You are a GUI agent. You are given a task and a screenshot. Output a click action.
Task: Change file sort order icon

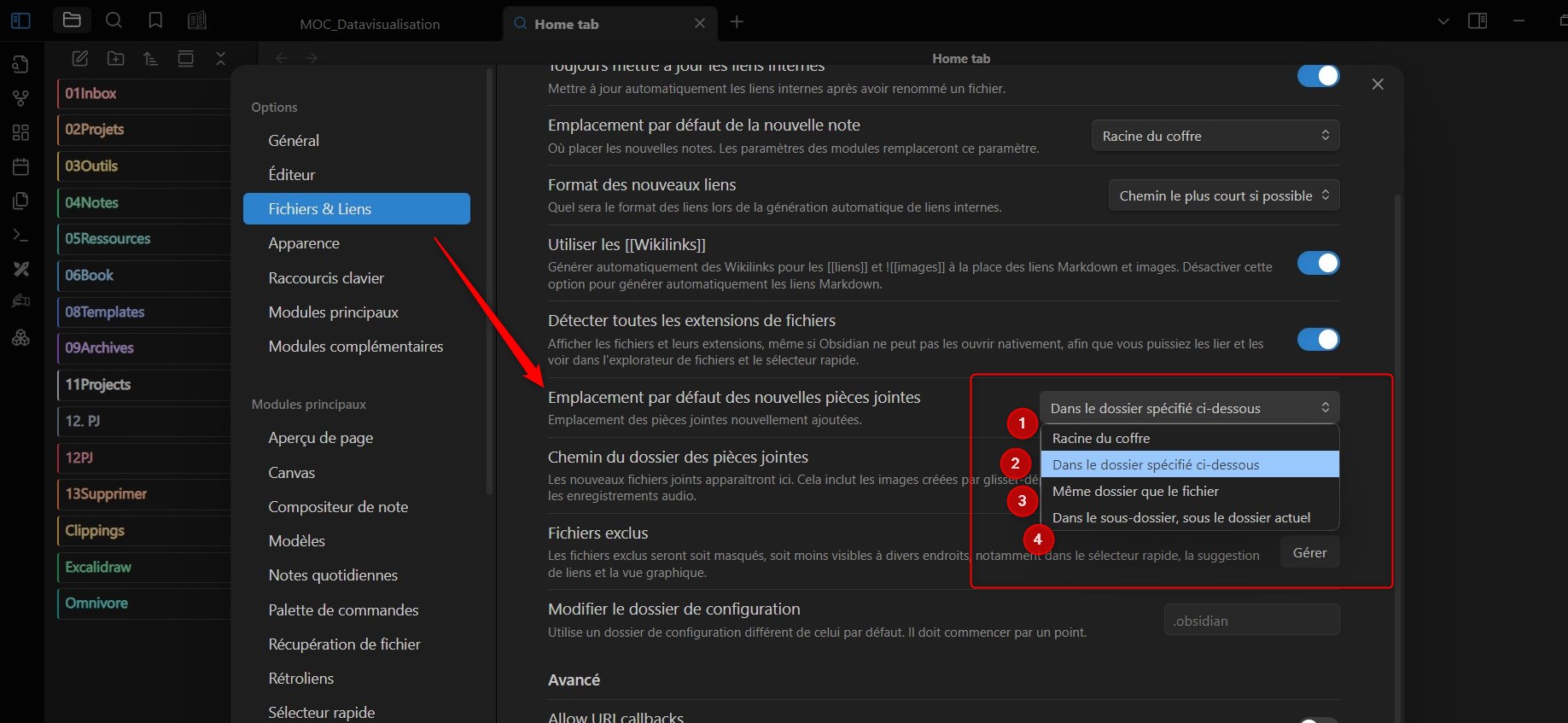pyautogui.click(x=150, y=58)
